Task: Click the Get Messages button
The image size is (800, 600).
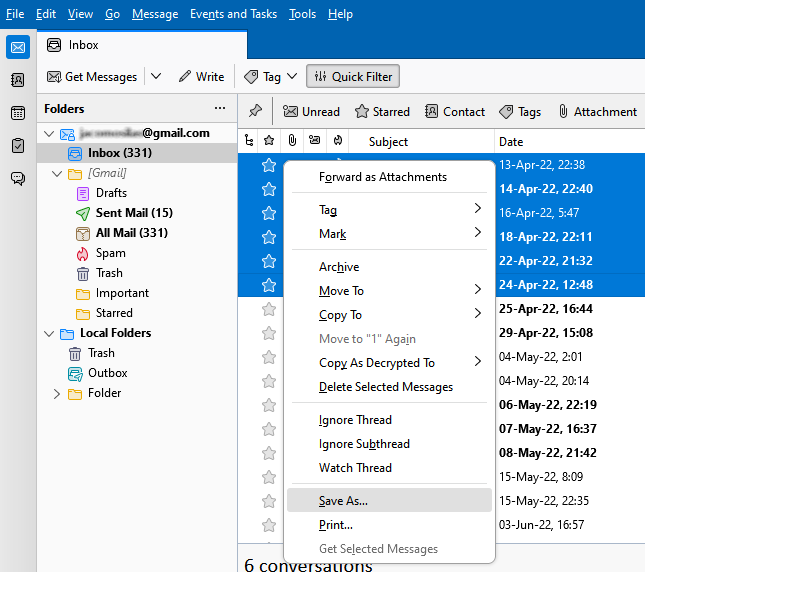Action: click(x=92, y=77)
